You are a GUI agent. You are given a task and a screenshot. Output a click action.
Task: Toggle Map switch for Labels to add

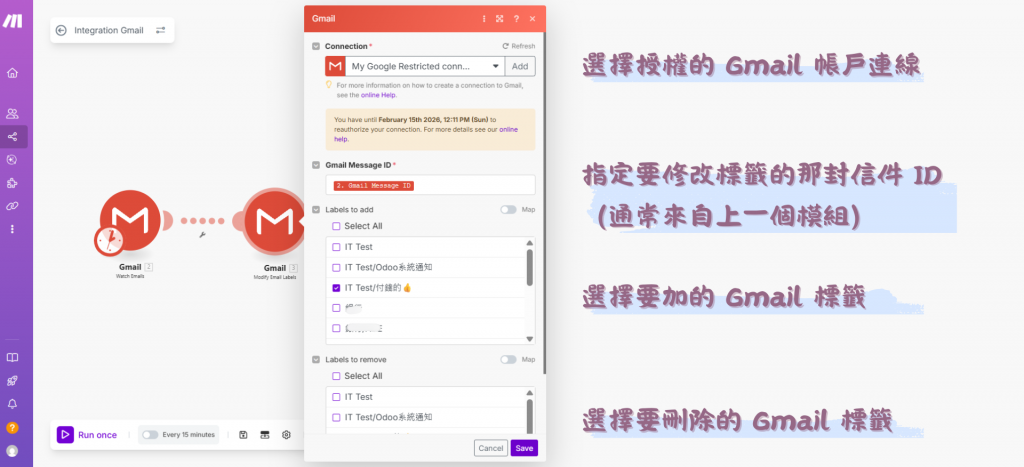508,210
